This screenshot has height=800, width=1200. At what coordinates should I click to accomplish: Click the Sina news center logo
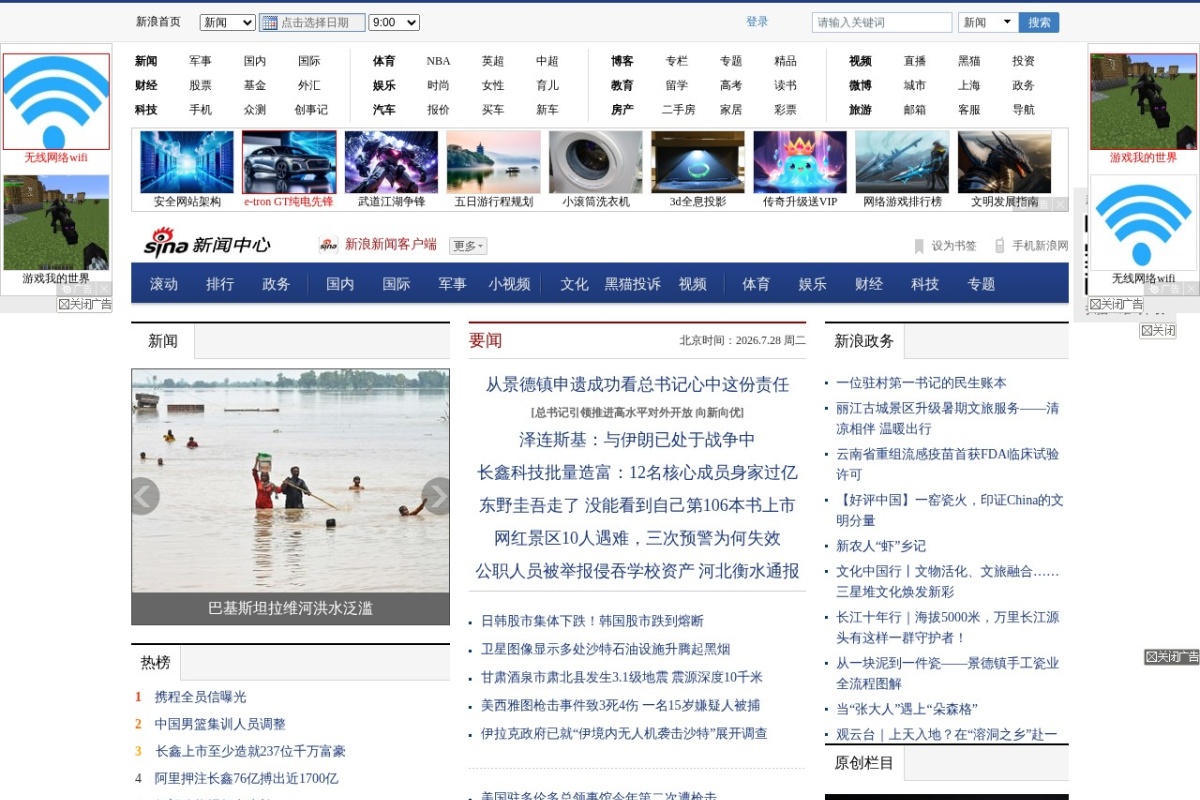206,243
